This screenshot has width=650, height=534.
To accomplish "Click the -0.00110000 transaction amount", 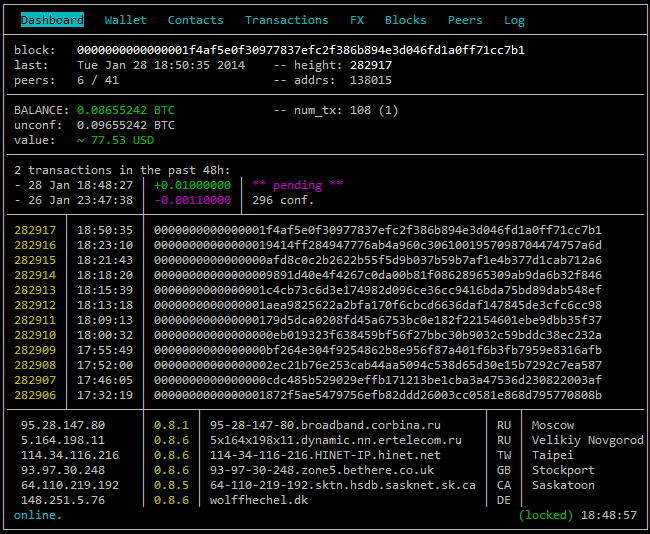I will [192, 200].
